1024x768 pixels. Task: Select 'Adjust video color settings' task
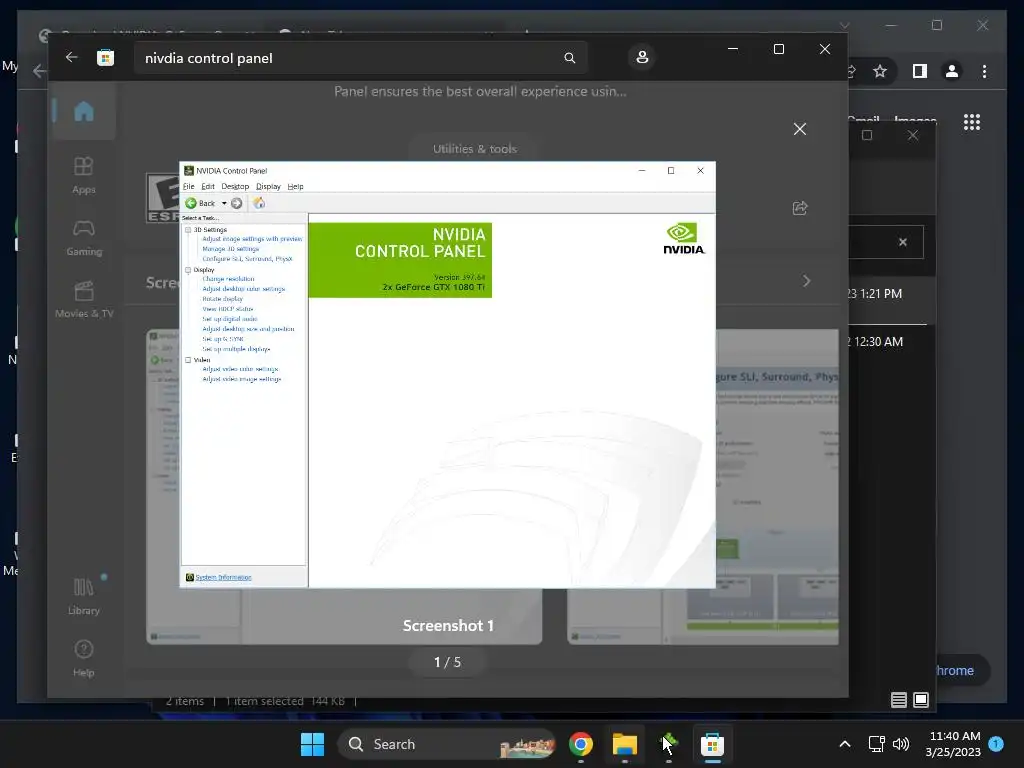pyautogui.click(x=240, y=369)
